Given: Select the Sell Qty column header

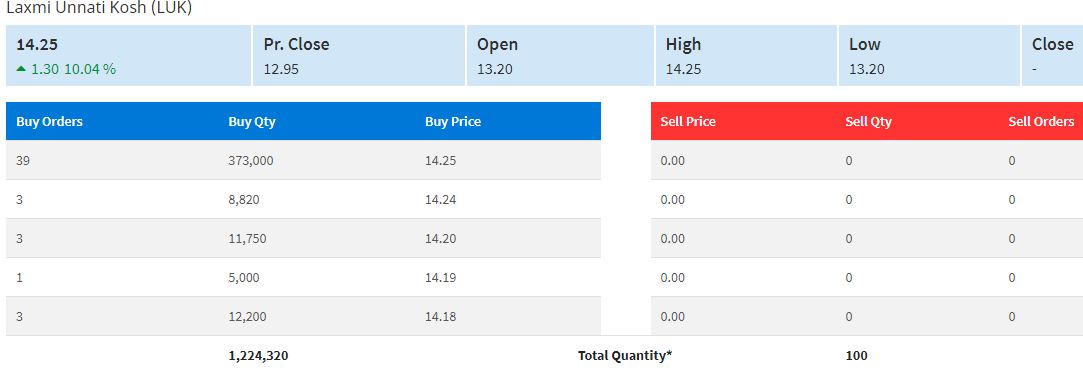Looking at the screenshot, I should [868, 121].
